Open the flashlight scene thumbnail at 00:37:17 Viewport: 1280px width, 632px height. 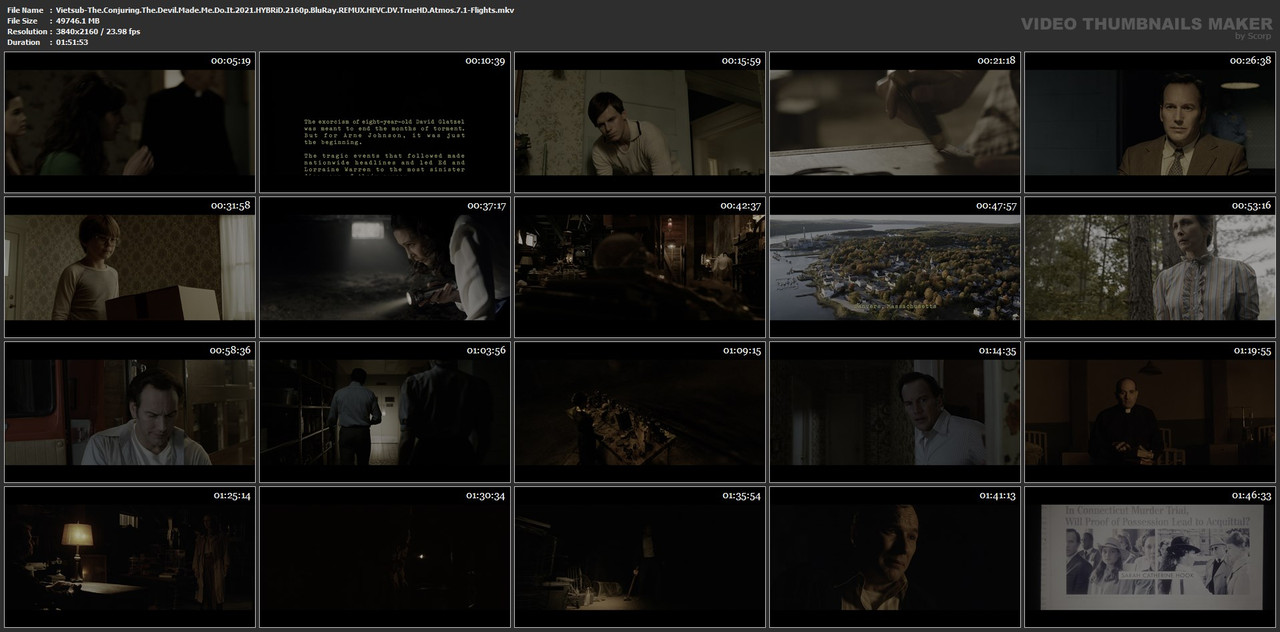pyautogui.click(x=385, y=266)
